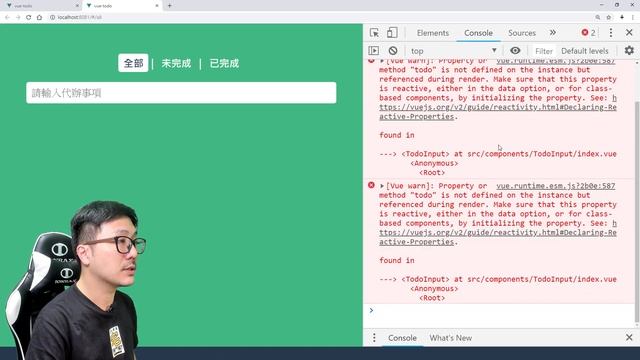Viewport: 640px width, 360px height.
Task: Open drawer three-dot menu icon
Action: [x=374, y=338]
